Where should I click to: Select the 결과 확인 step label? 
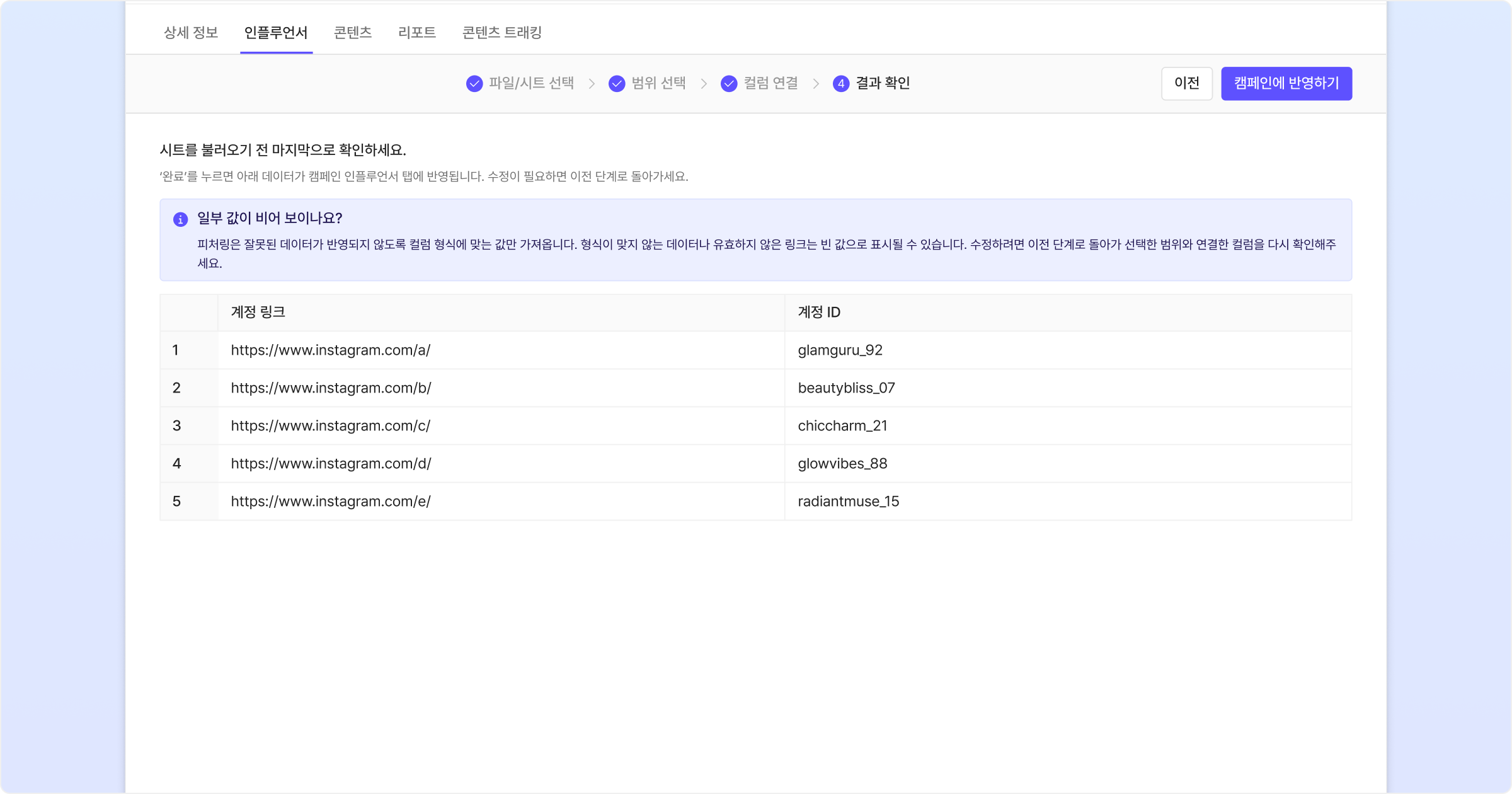coord(883,83)
